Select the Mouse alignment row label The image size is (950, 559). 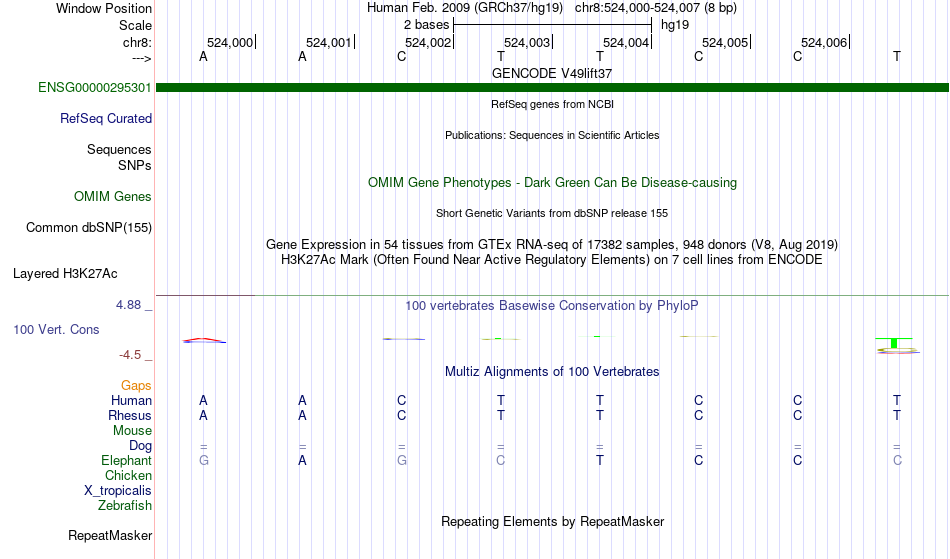[132, 431]
